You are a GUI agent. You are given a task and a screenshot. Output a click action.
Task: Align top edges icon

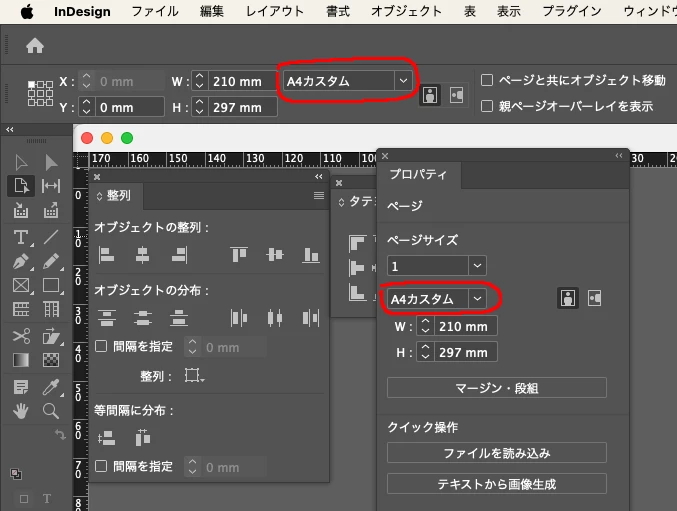coord(239,255)
